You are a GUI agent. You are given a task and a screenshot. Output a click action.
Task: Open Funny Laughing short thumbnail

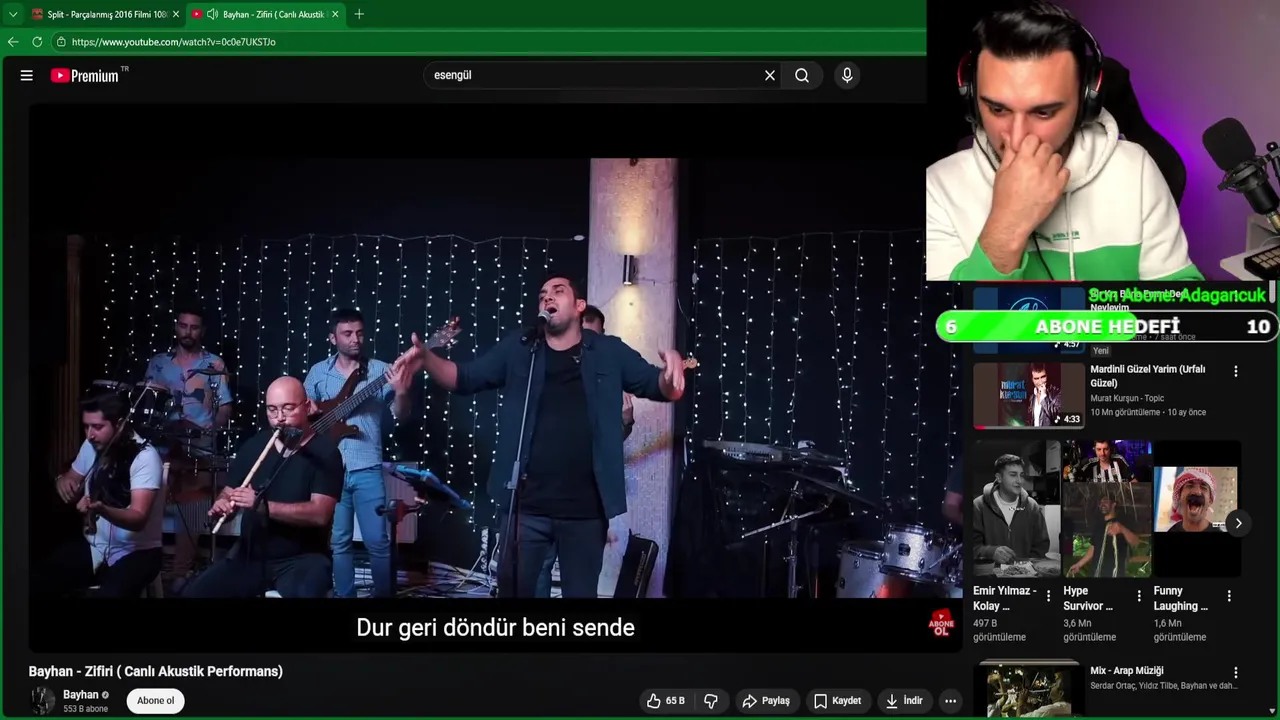(x=1197, y=510)
